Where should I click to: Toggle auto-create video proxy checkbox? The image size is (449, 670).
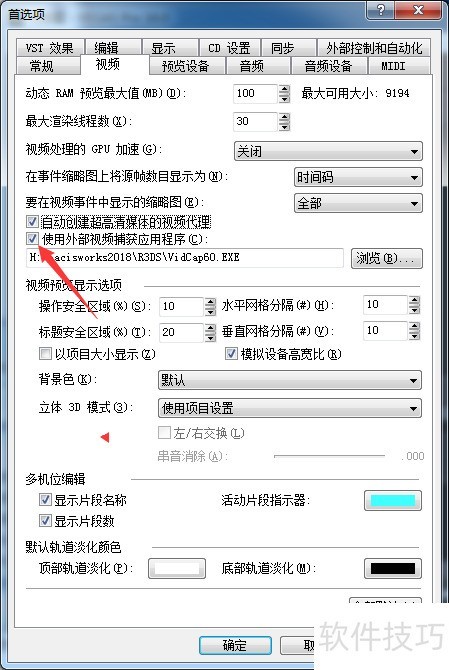(32, 221)
